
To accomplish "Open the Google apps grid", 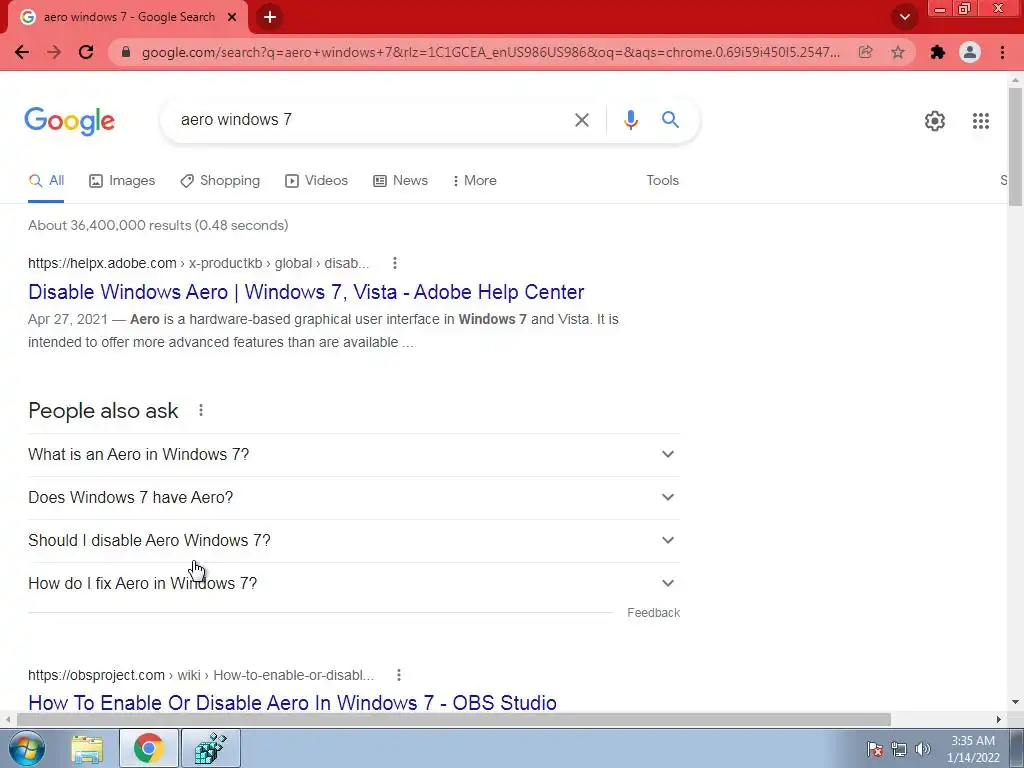I will tap(981, 121).
